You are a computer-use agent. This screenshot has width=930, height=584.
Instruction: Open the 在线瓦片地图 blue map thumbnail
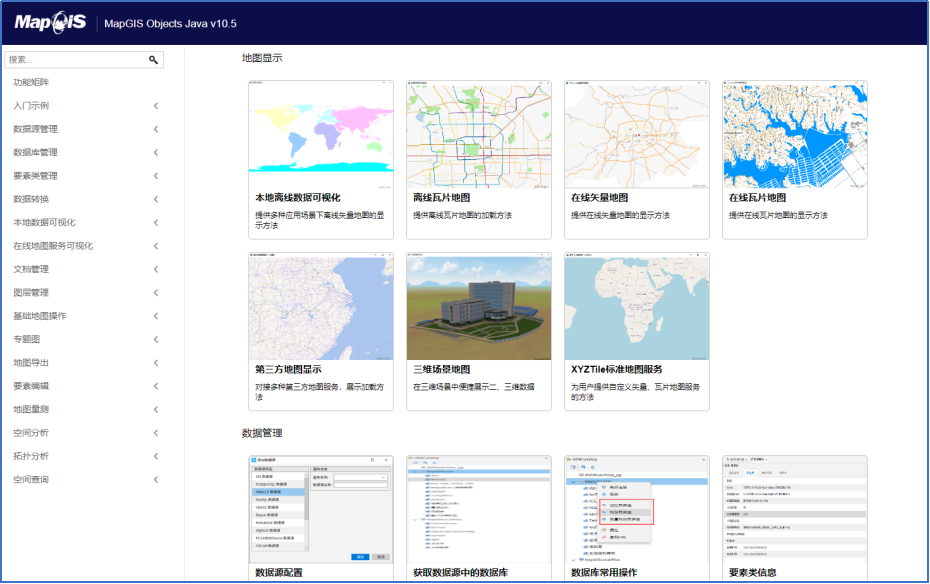[x=795, y=135]
